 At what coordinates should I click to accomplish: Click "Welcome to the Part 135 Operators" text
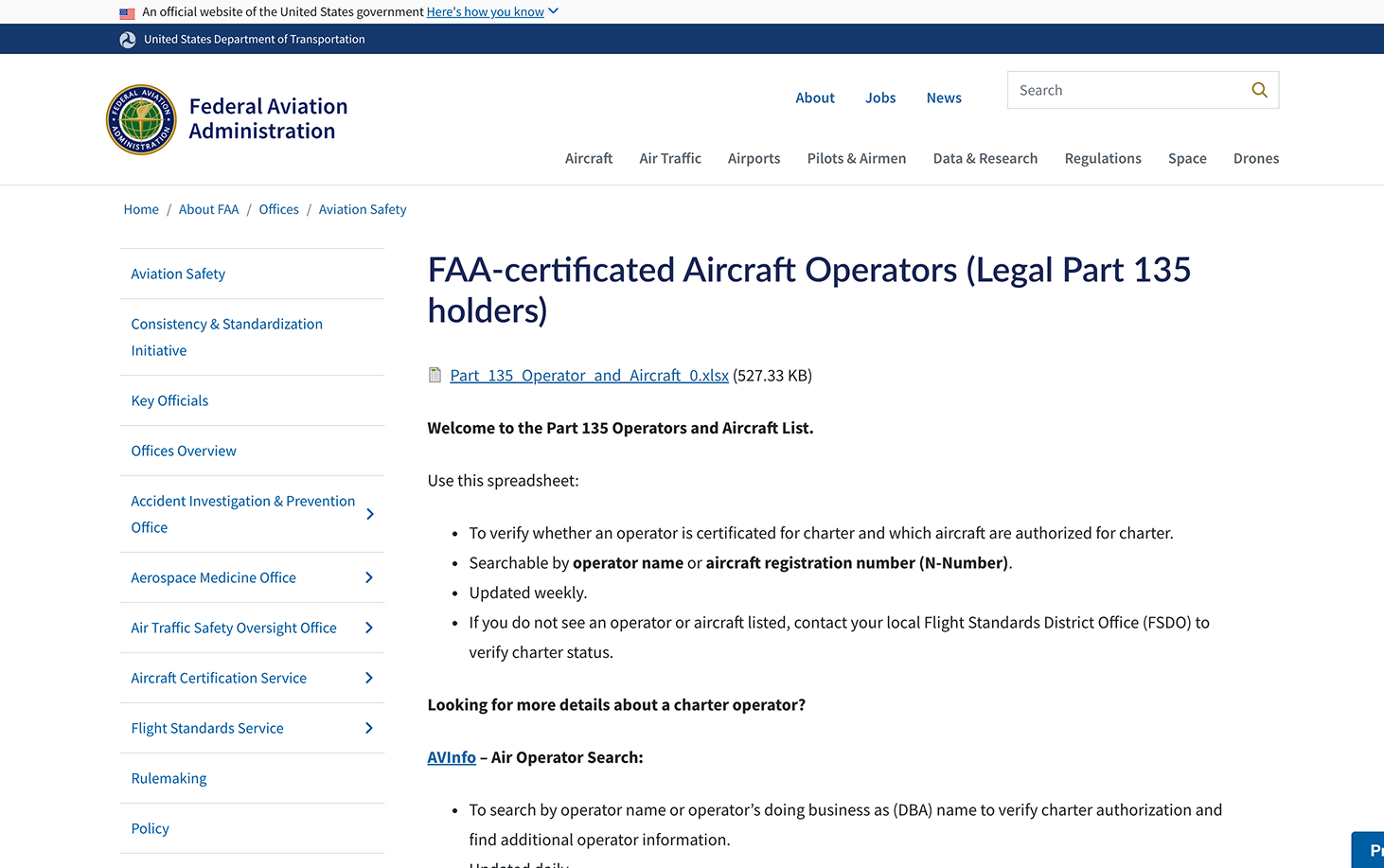coord(620,428)
